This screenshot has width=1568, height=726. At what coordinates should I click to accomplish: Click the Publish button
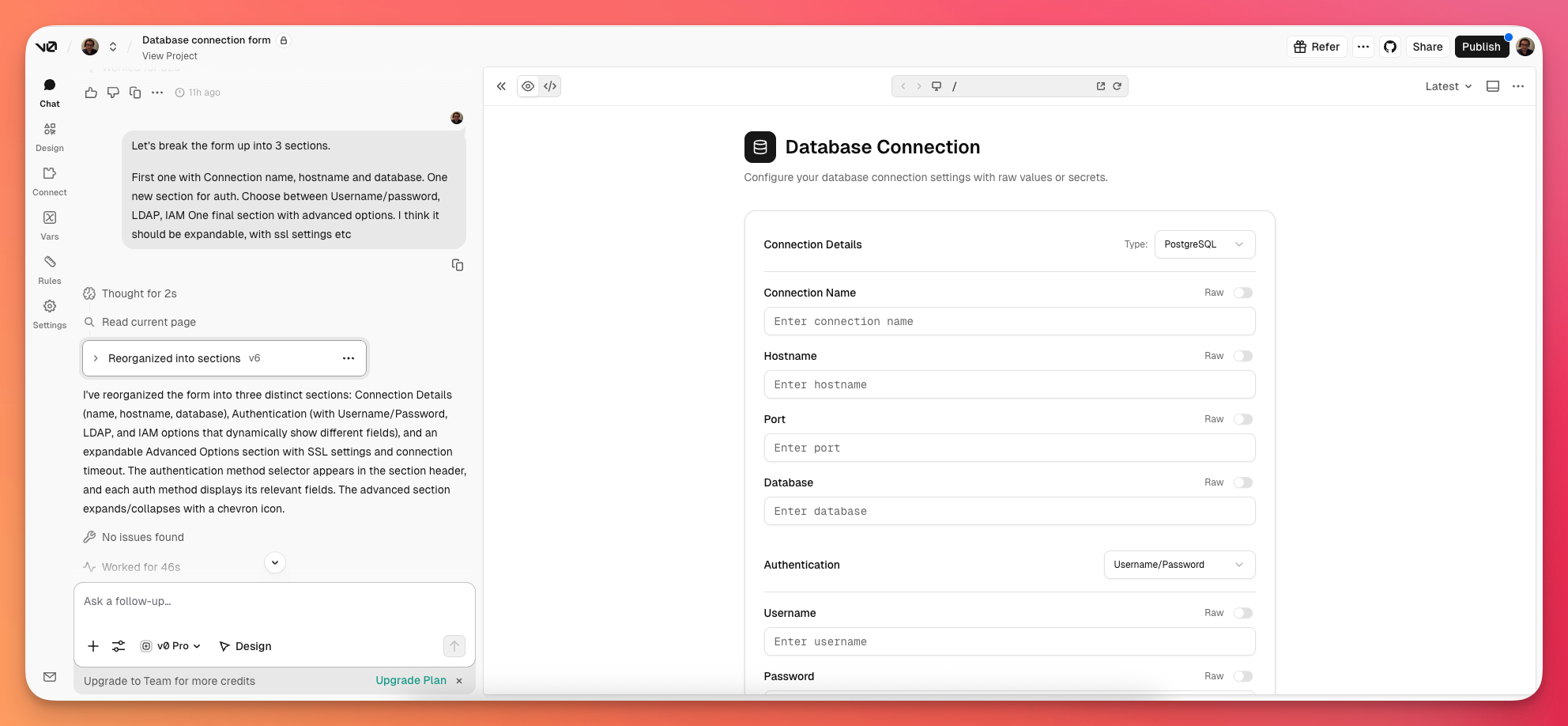(1480, 47)
